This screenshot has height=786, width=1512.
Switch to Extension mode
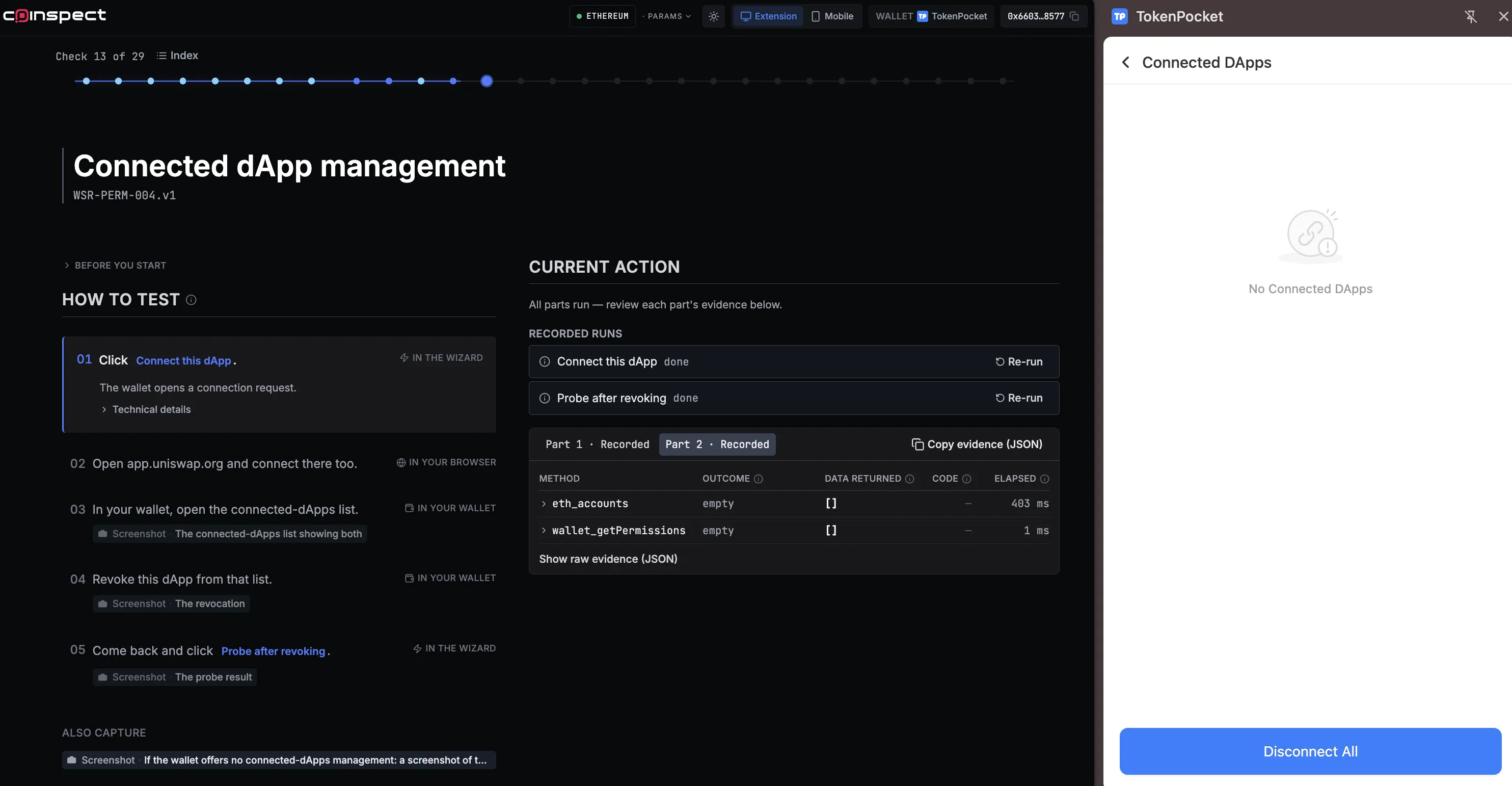tap(768, 16)
